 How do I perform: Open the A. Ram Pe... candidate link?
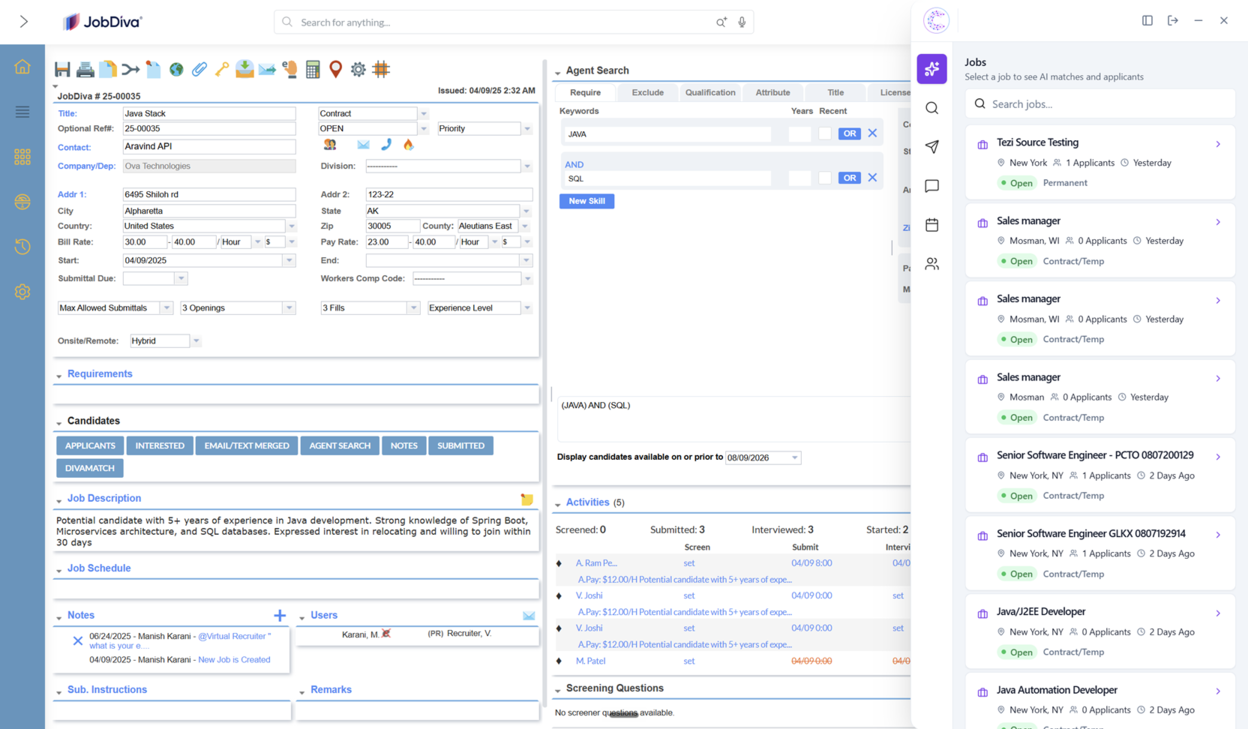click(x=597, y=563)
